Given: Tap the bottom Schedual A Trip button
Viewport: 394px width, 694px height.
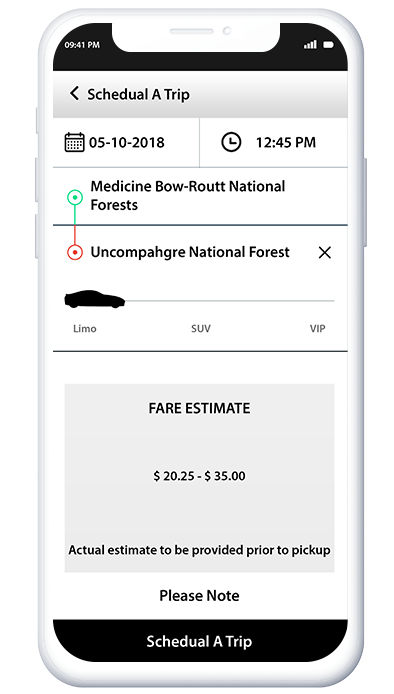Looking at the screenshot, I should 200,641.
